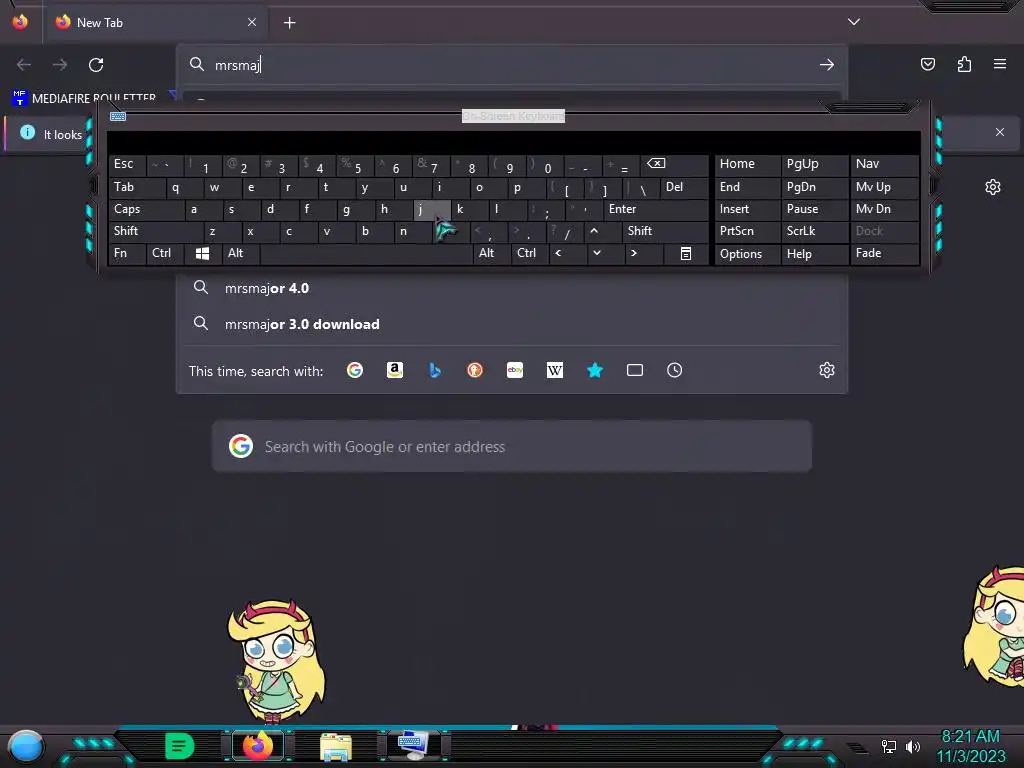Open Help on On-Screen Keyboard
Image resolution: width=1024 pixels, height=768 pixels.
pyautogui.click(x=814, y=254)
